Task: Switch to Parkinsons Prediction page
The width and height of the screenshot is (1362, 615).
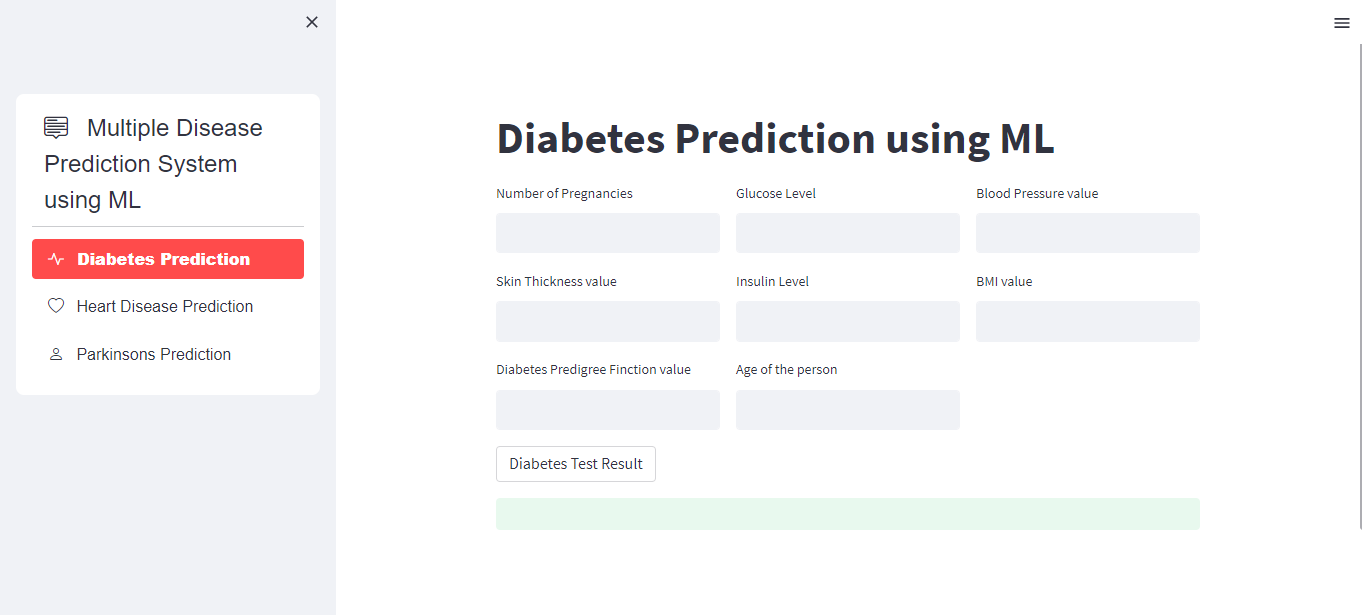Action: pos(154,354)
